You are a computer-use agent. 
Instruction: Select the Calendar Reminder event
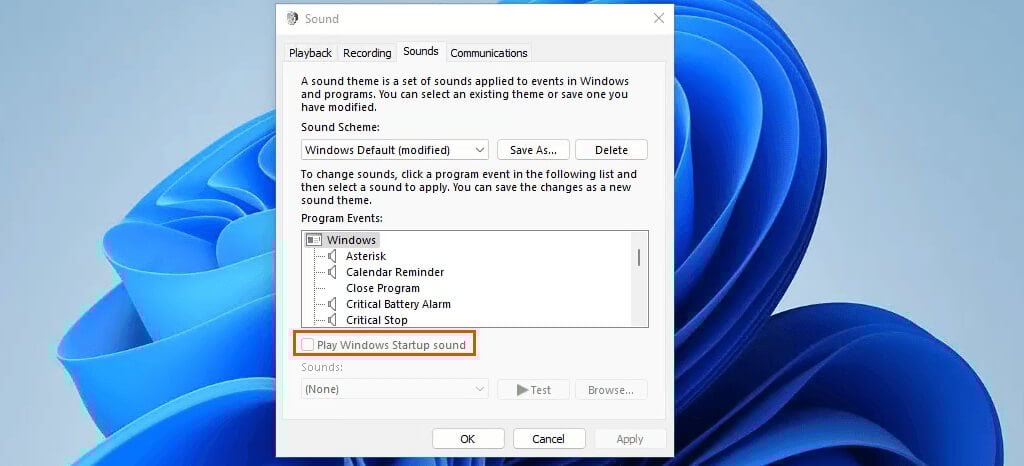[x=394, y=272]
